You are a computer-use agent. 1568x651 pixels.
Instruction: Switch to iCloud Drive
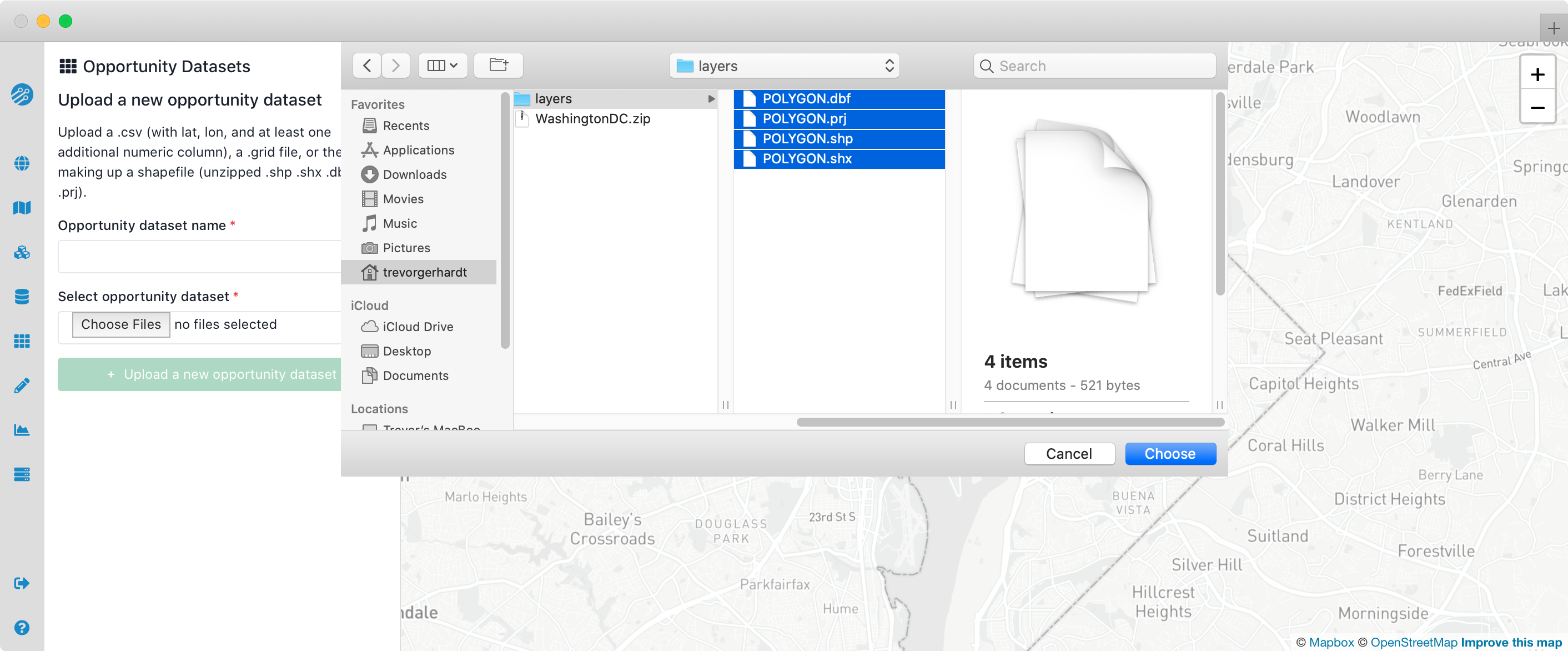pyautogui.click(x=418, y=327)
